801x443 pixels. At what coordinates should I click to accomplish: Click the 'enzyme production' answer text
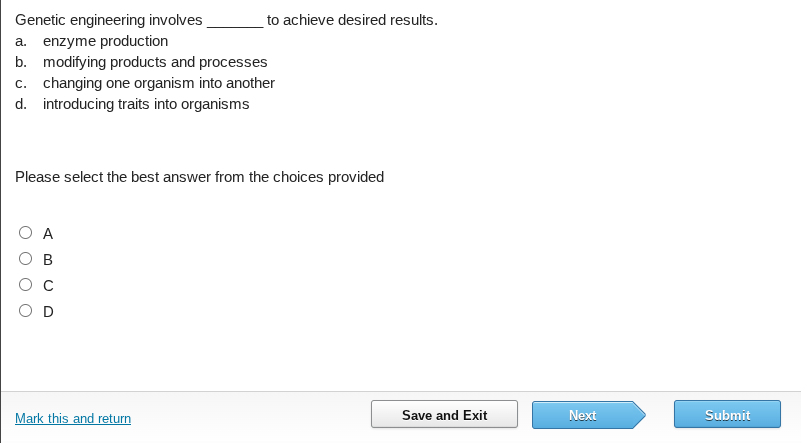point(105,41)
